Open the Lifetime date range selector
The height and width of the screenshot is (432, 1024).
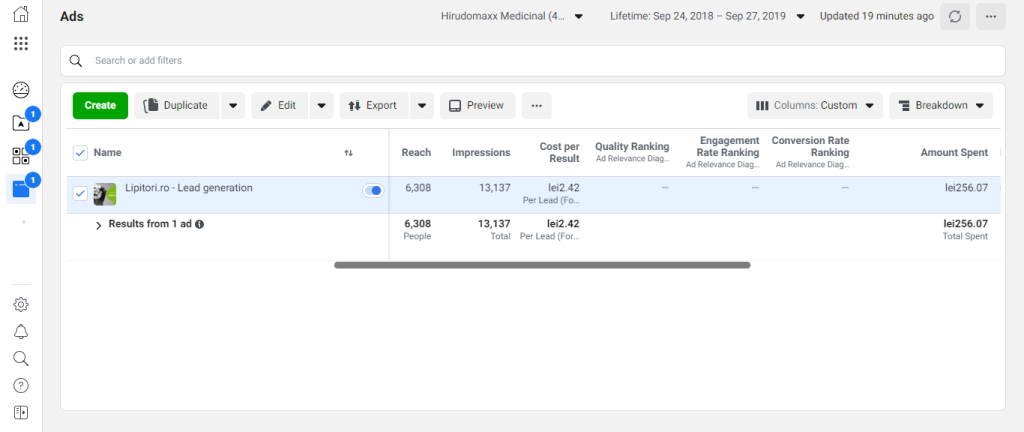point(707,16)
